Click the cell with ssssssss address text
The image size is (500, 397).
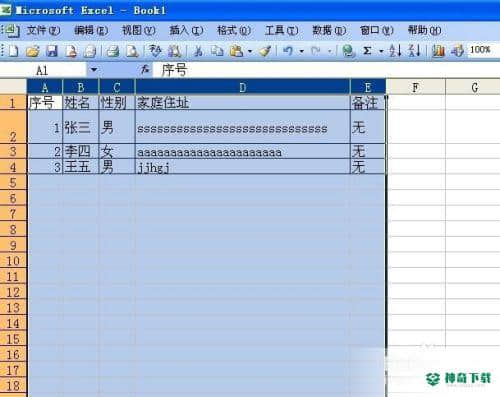pos(243,127)
